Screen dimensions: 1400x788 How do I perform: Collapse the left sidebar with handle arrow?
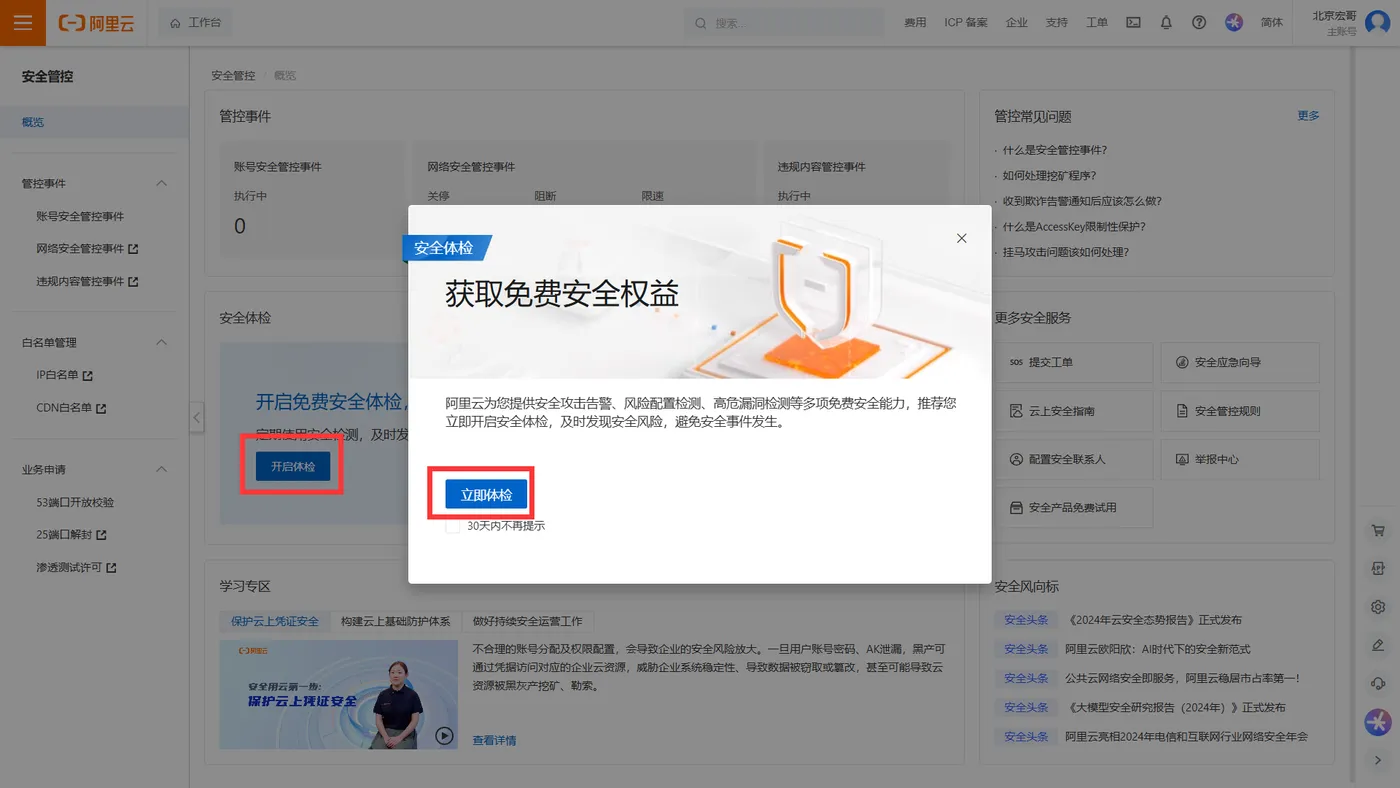point(197,417)
